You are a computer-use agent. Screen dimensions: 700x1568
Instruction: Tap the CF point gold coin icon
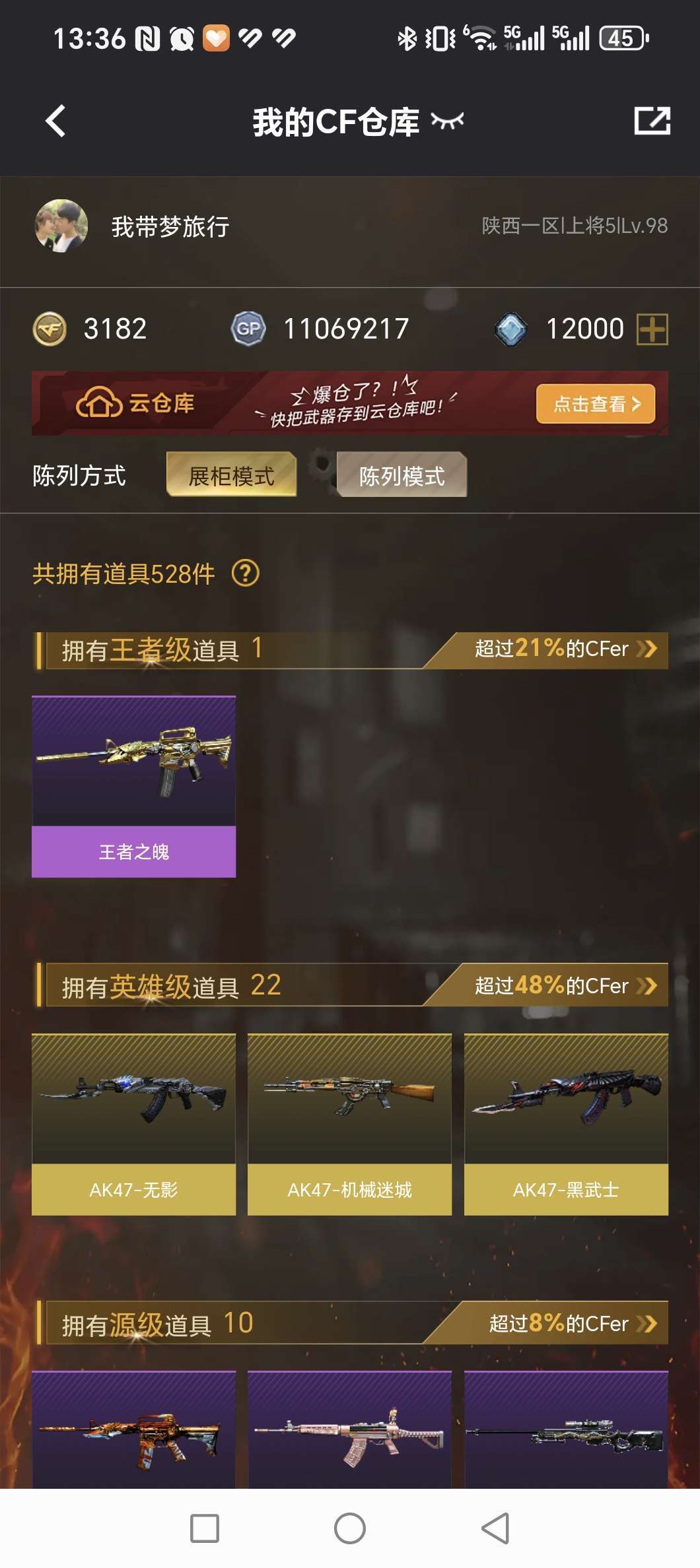point(50,329)
